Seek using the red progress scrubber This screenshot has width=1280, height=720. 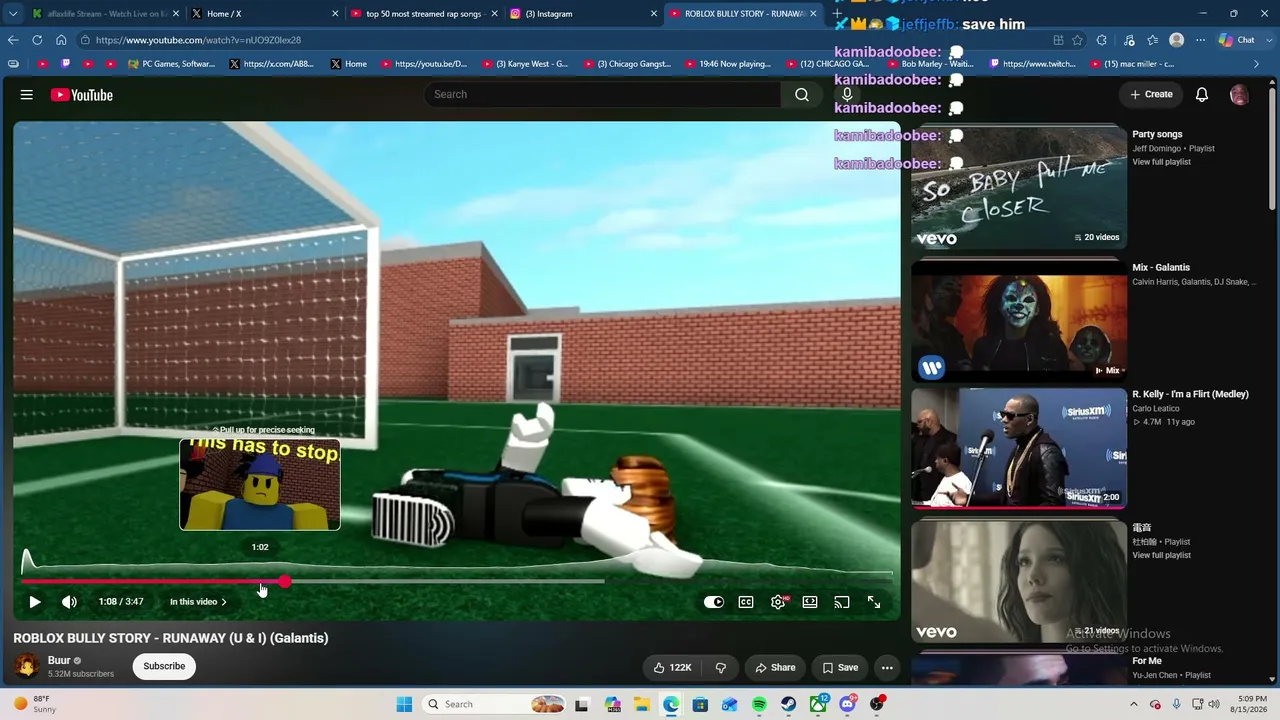pyautogui.click(x=285, y=581)
